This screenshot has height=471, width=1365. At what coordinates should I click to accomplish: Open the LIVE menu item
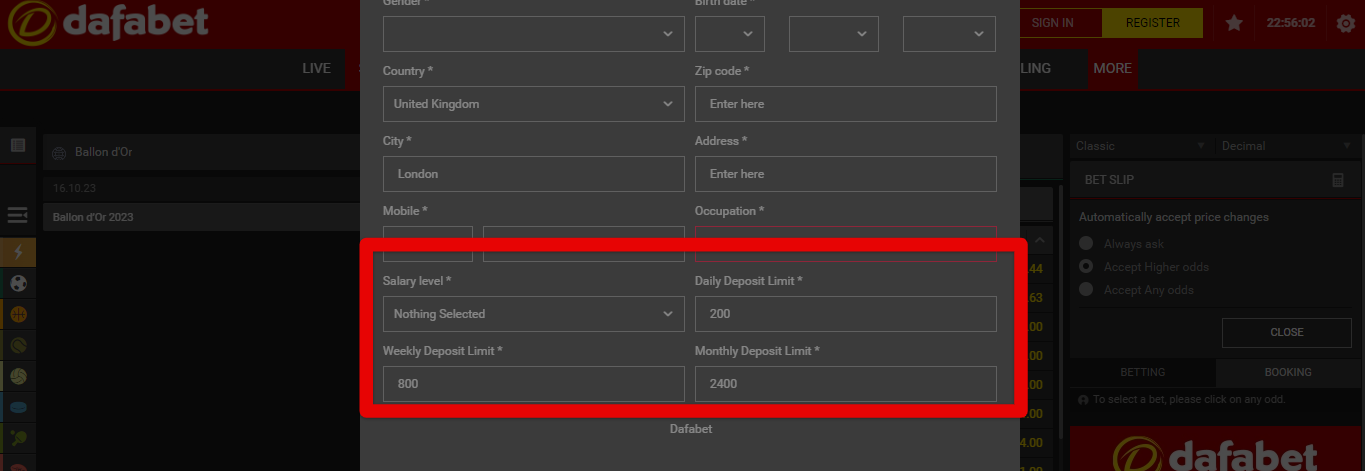[317, 69]
